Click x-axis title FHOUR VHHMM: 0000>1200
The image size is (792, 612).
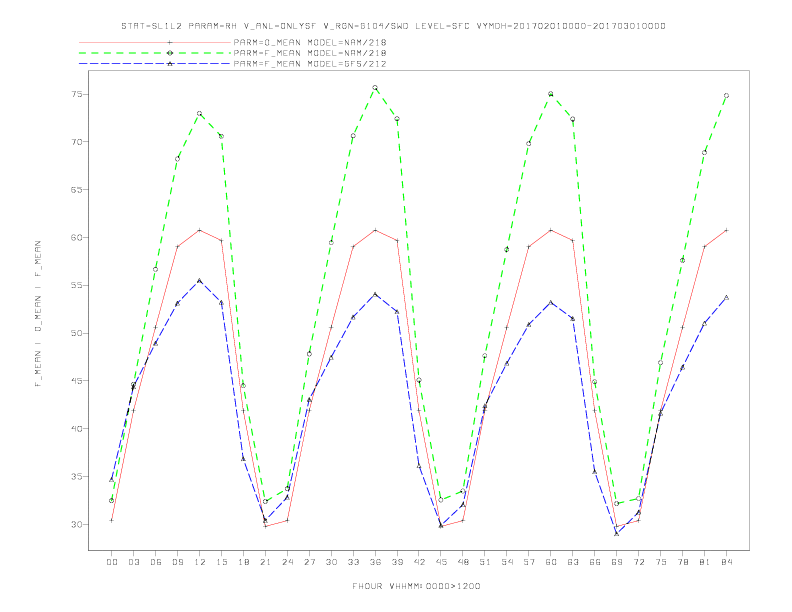pos(416,586)
